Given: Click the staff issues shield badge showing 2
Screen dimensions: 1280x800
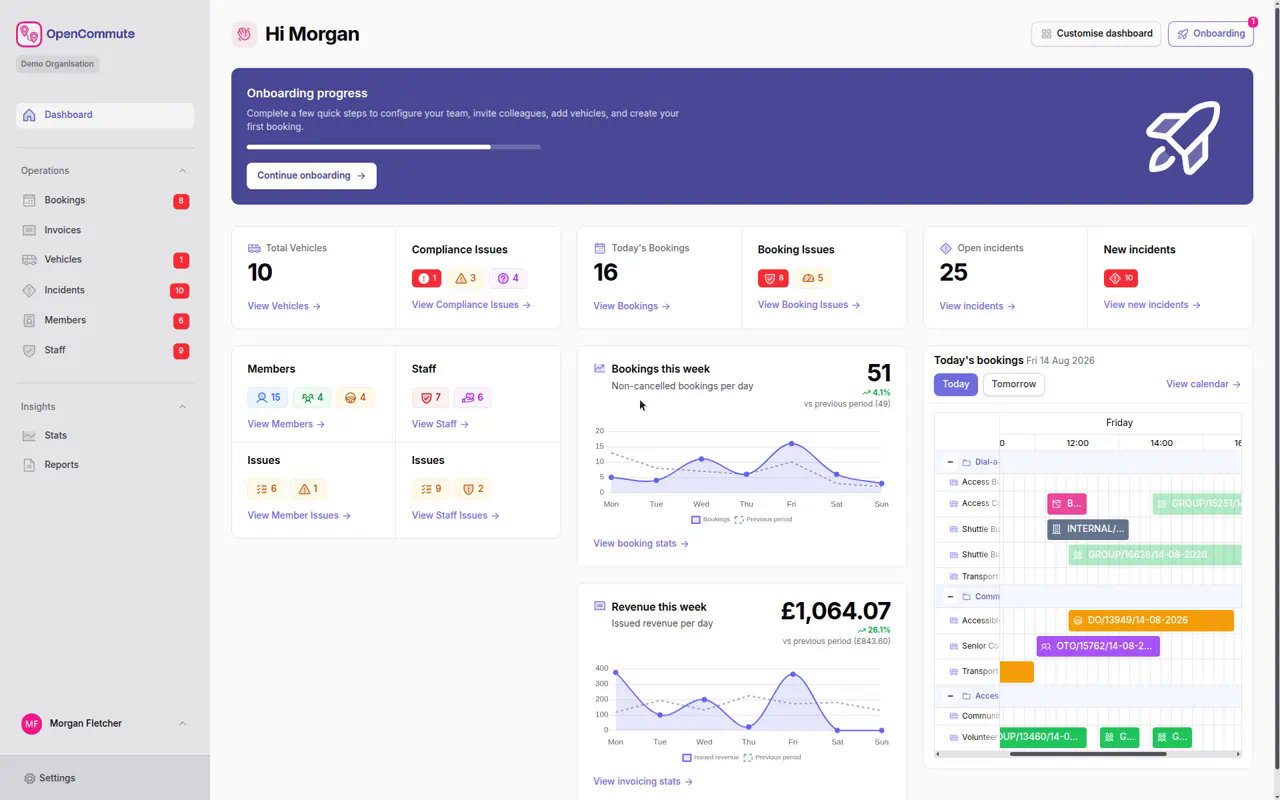Looking at the screenshot, I should (473, 489).
